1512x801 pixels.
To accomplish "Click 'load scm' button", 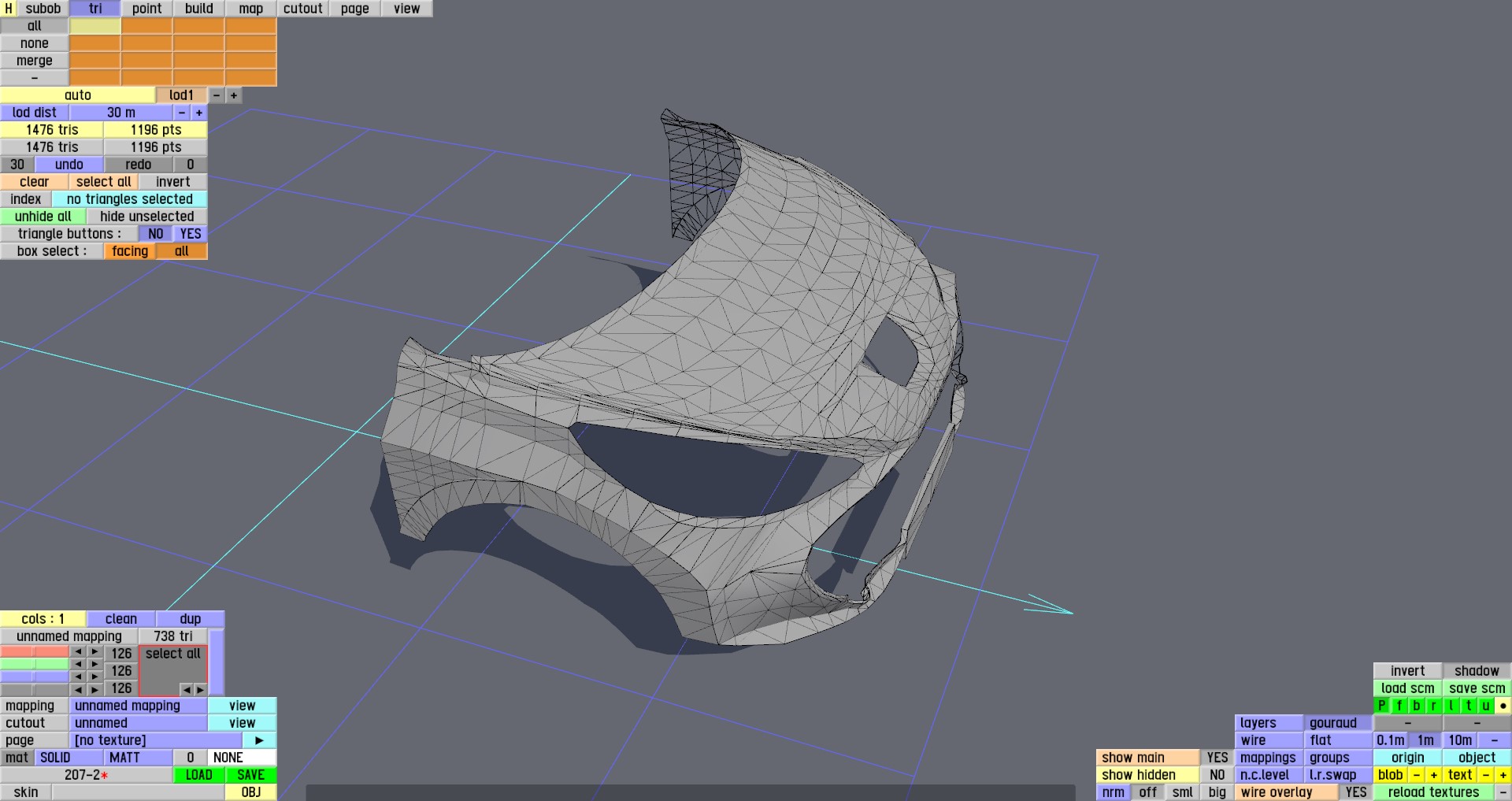I will click(x=1407, y=688).
